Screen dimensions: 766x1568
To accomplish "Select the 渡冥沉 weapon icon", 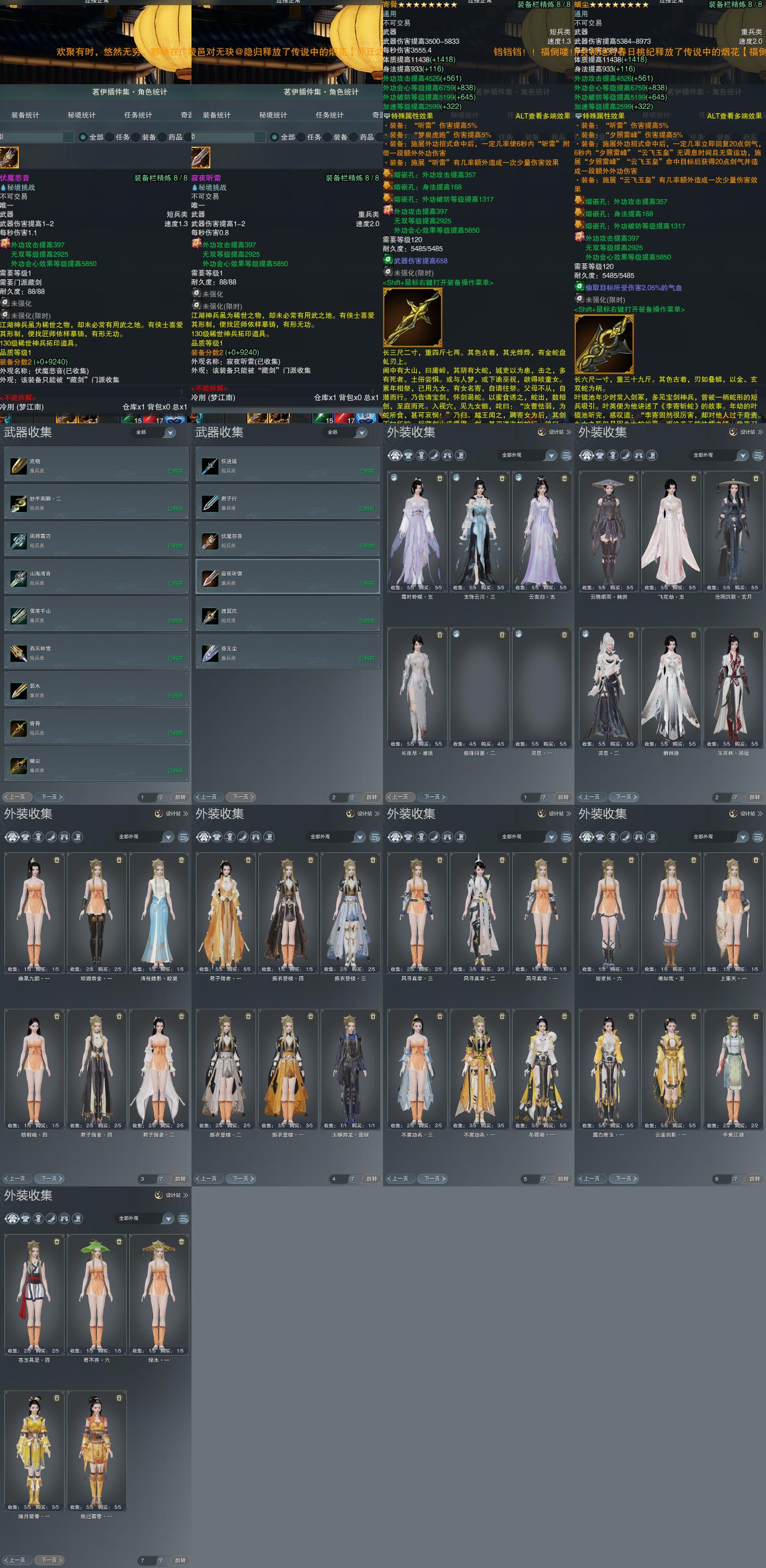I will 210,615.
